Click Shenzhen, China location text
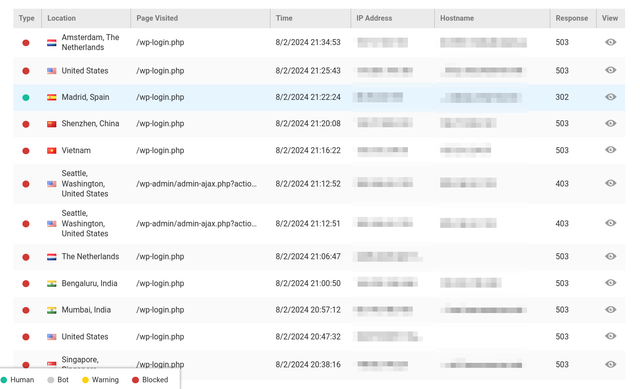The height and width of the screenshot is (389, 640). [x=90, y=124]
